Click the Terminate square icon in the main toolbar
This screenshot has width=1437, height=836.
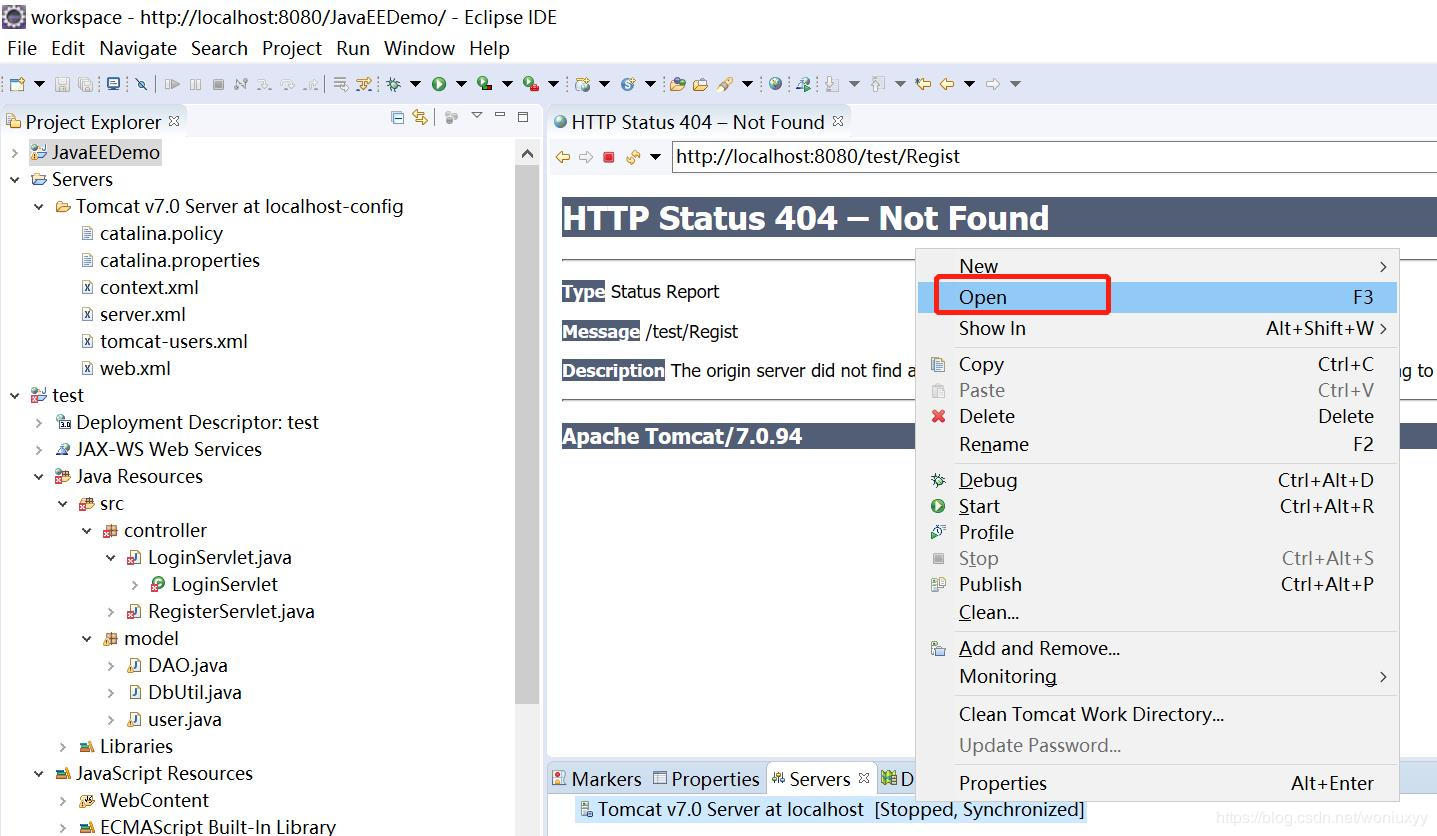[x=218, y=84]
